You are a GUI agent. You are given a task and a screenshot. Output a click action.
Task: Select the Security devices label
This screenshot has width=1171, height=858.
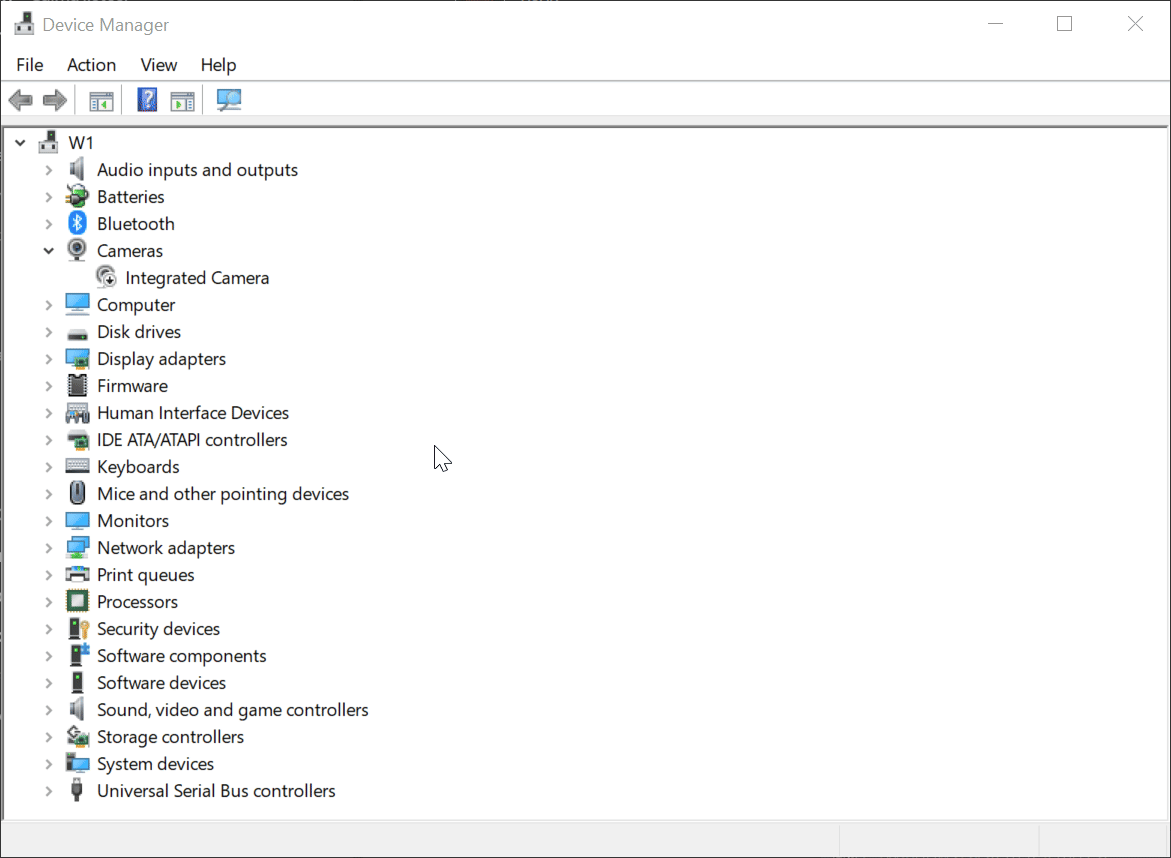point(158,629)
